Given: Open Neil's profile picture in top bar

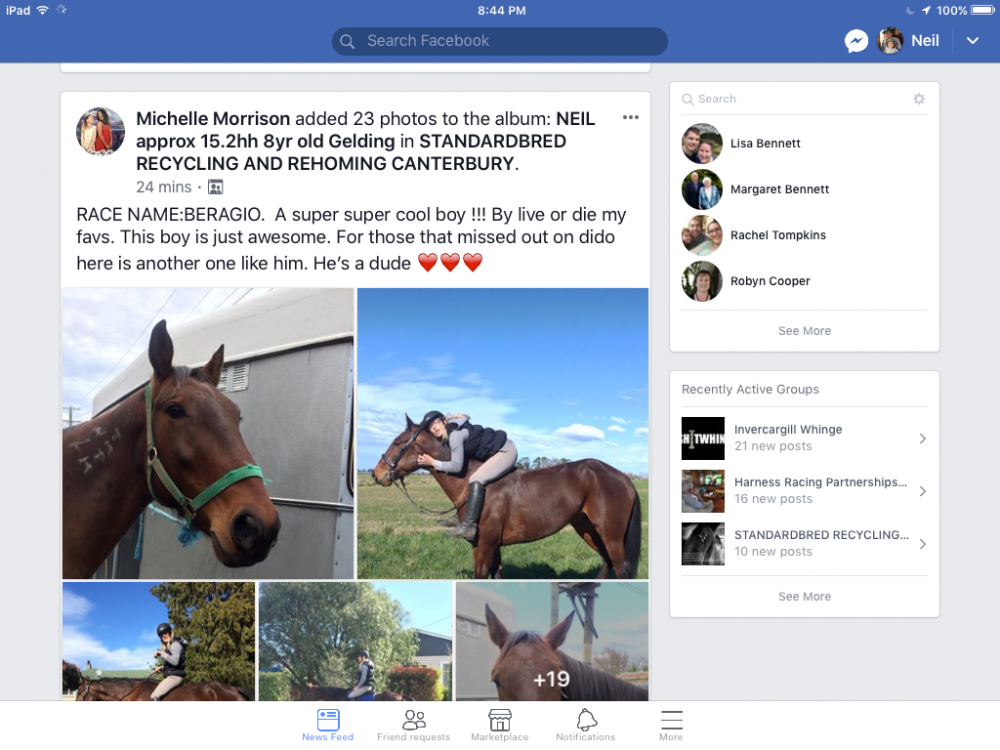Looking at the screenshot, I should coord(890,41).
